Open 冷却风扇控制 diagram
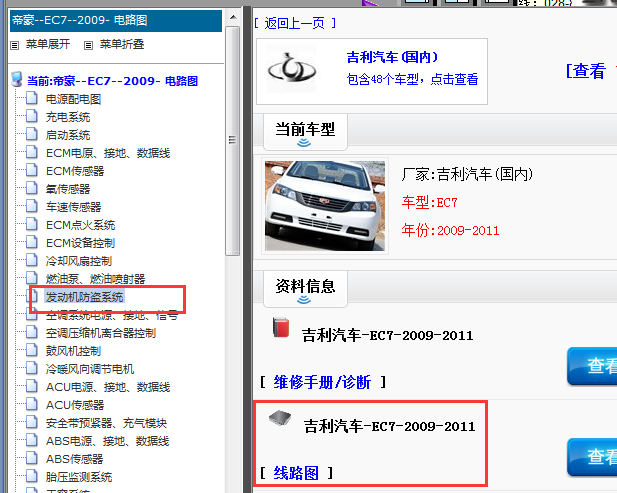 (x=79, y=261)
